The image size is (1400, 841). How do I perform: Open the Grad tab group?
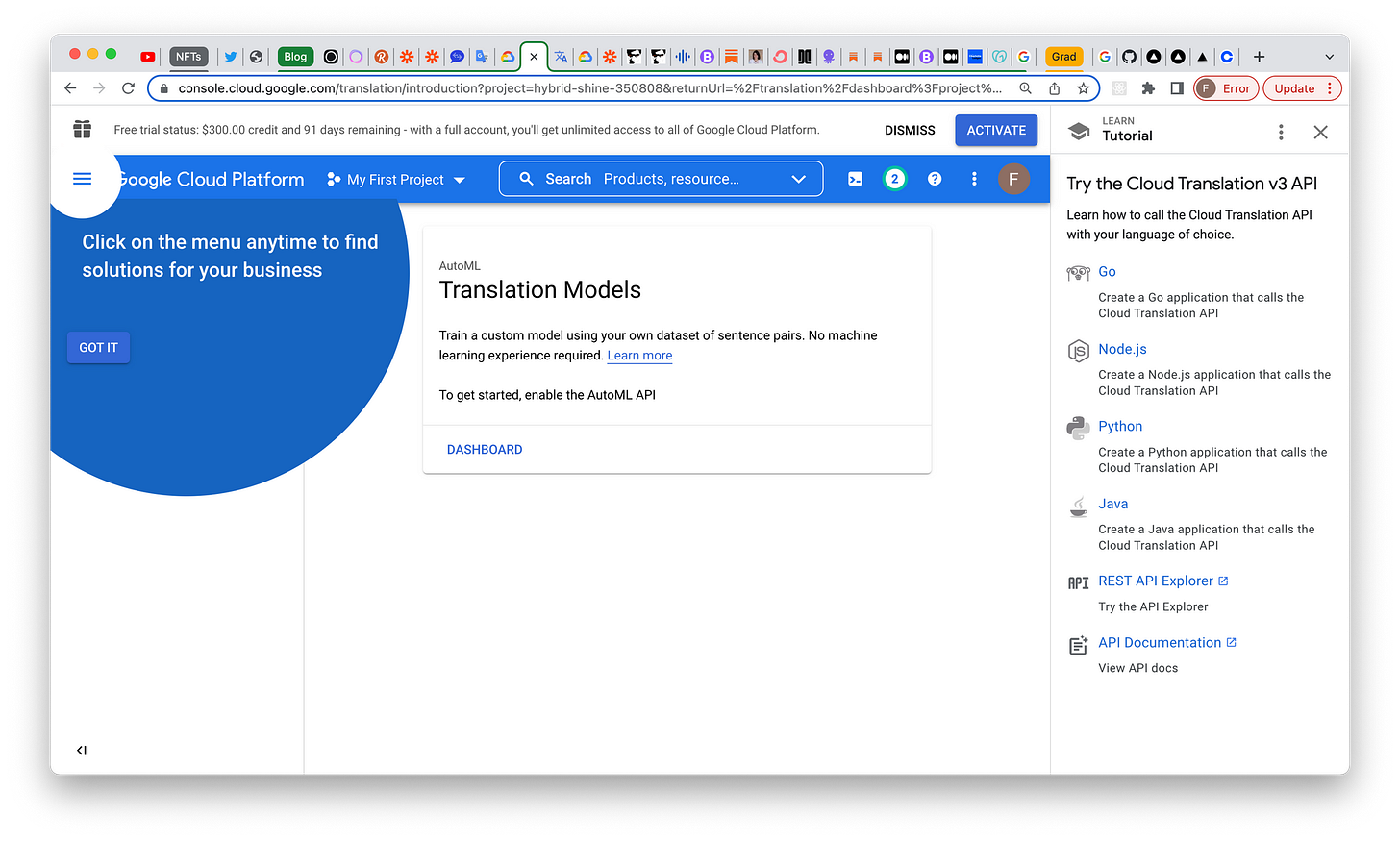tap(1063, 57)
